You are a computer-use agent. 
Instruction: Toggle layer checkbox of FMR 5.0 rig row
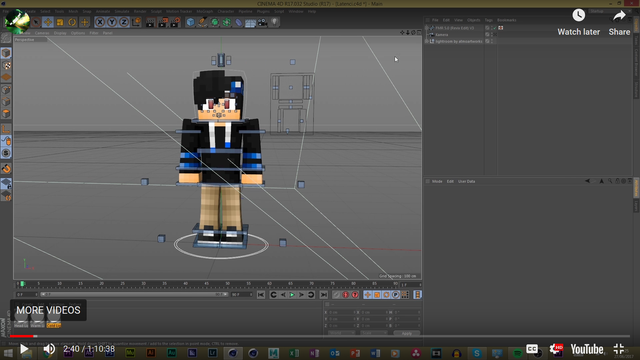(487, 28)
